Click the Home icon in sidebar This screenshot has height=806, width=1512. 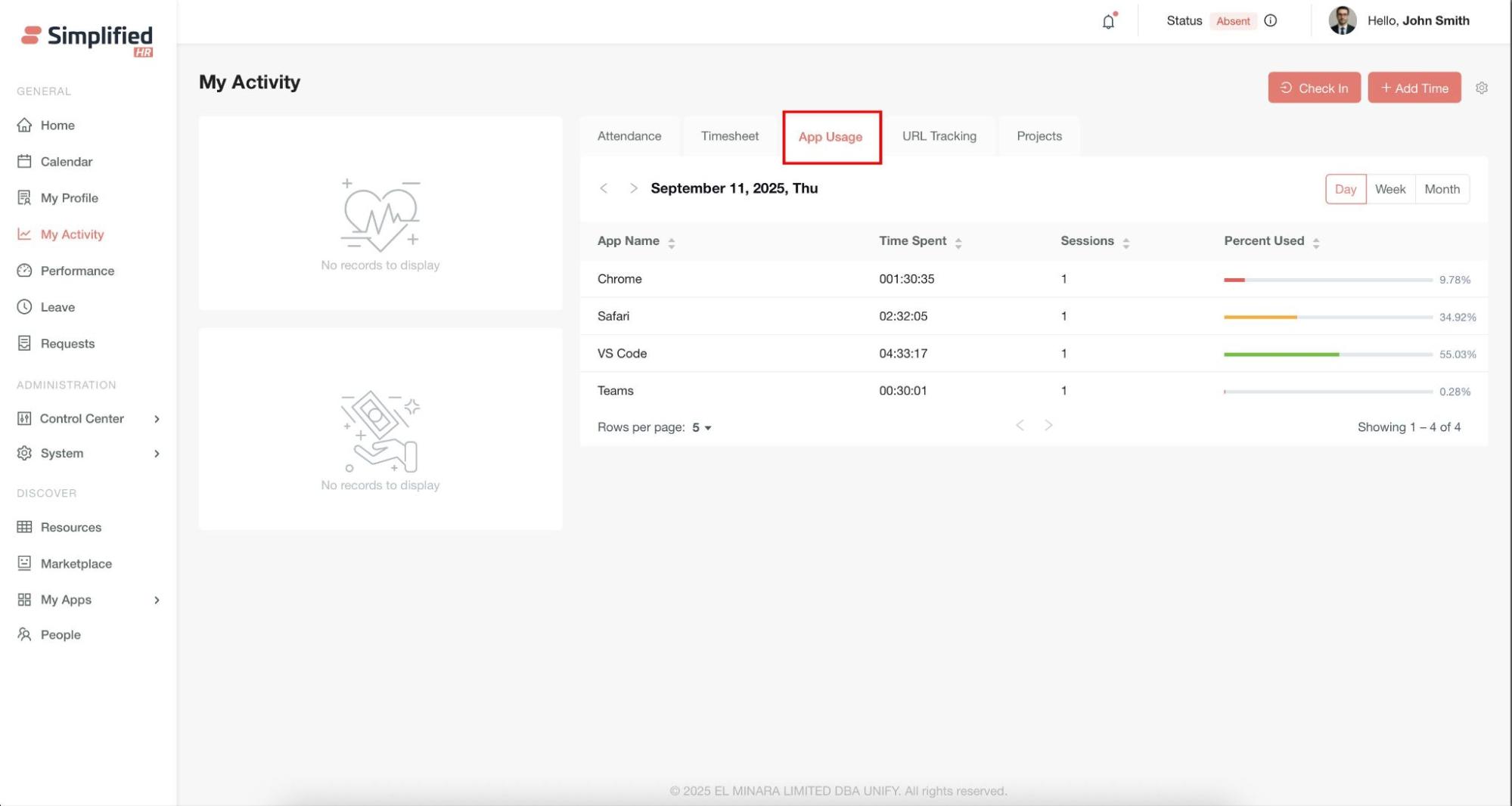(x=25, y=126)
